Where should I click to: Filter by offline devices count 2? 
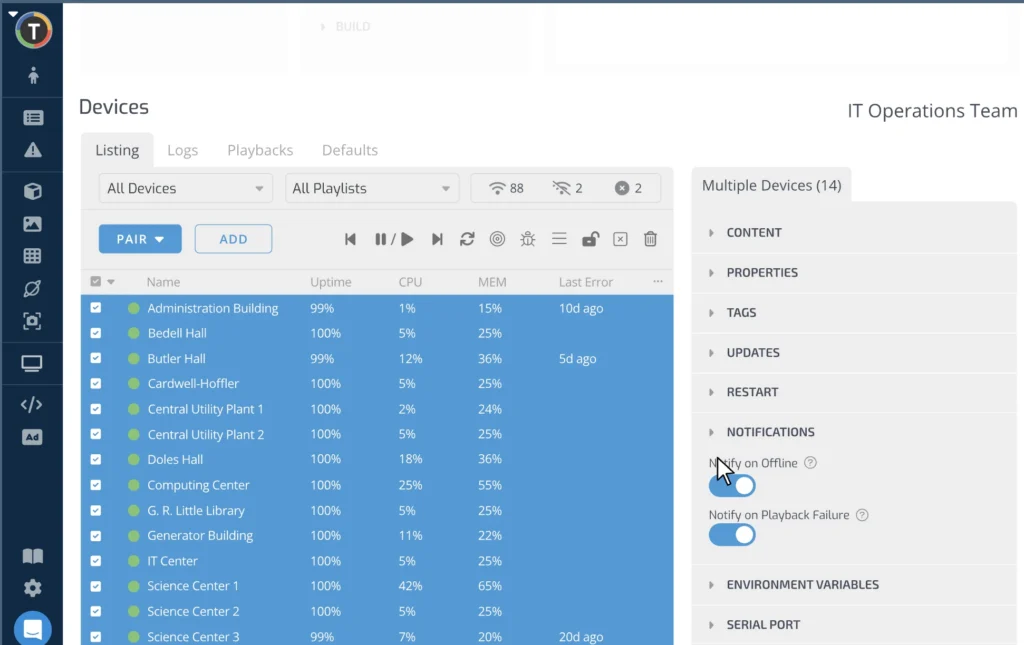(x=567, y=188)
